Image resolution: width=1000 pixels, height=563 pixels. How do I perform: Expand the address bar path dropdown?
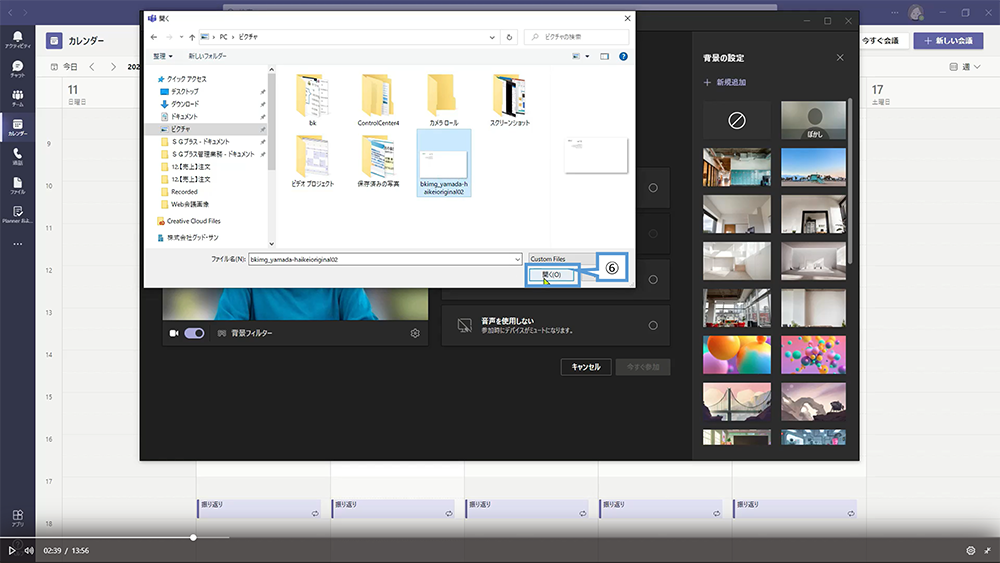tap(492, 37)
